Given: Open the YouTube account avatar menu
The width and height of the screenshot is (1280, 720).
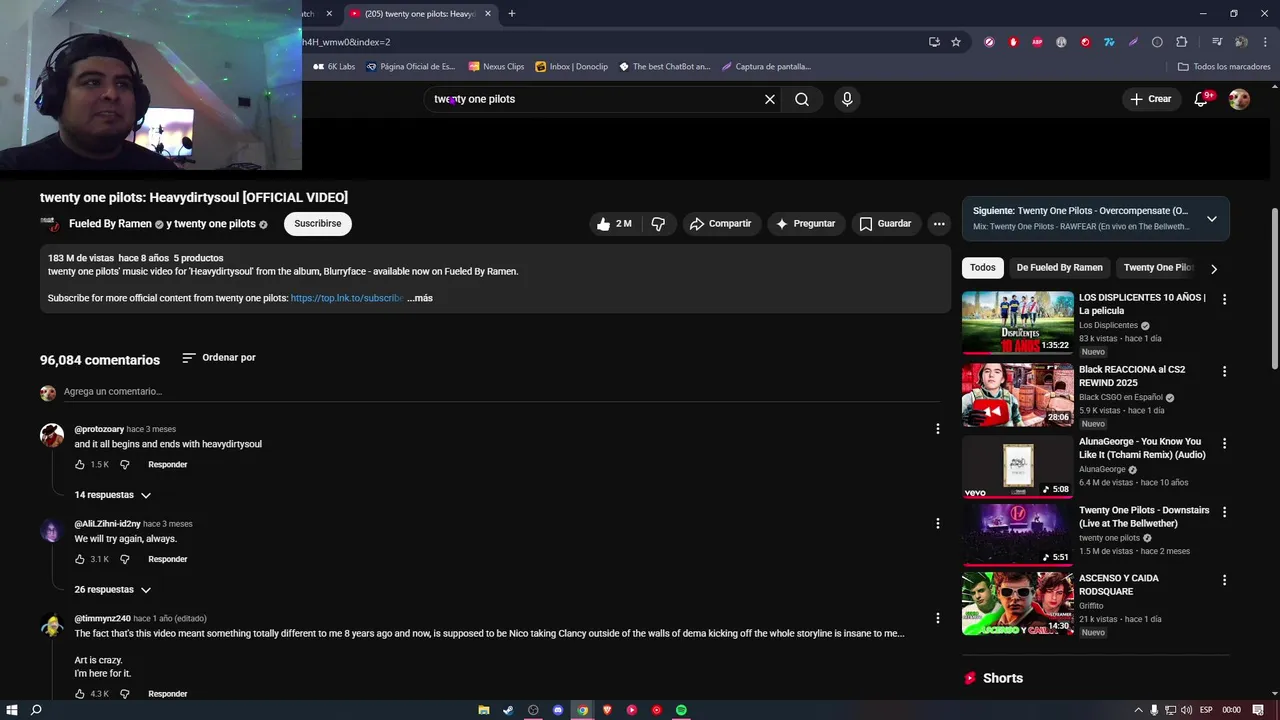Looking at the screenshot, I should pos(1239,99).
